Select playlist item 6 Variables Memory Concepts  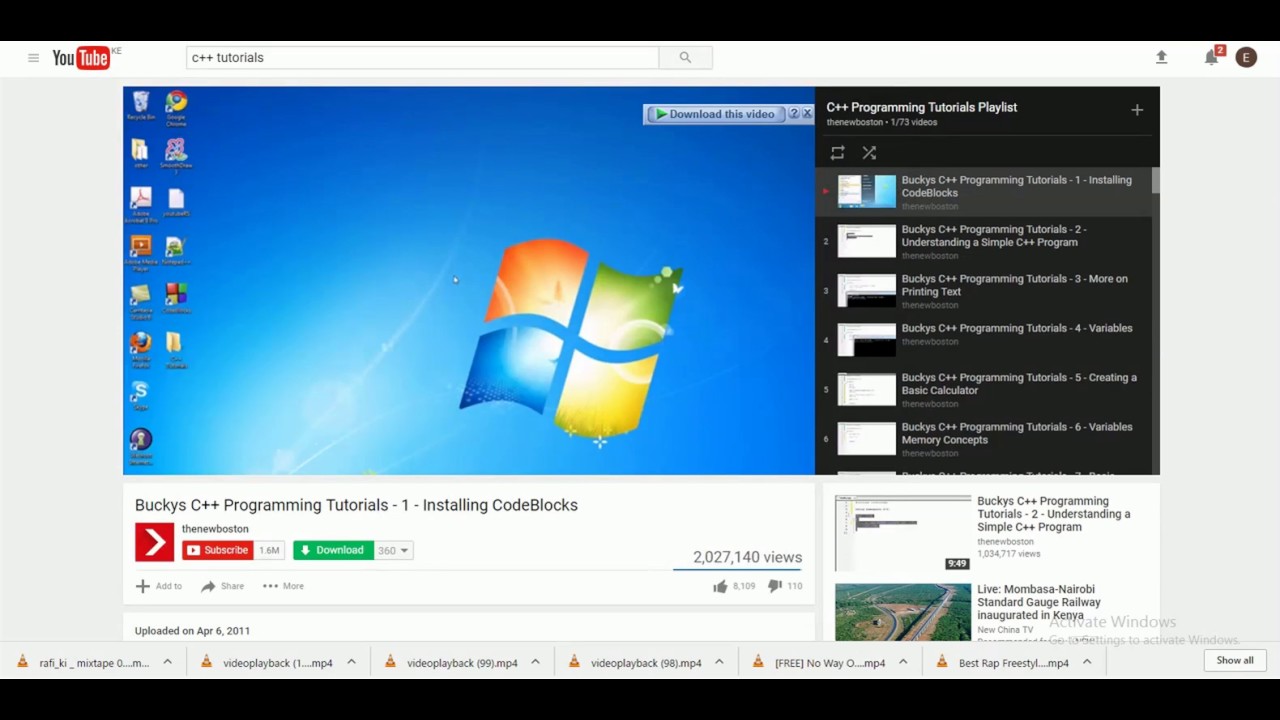(x=983, y=439)
